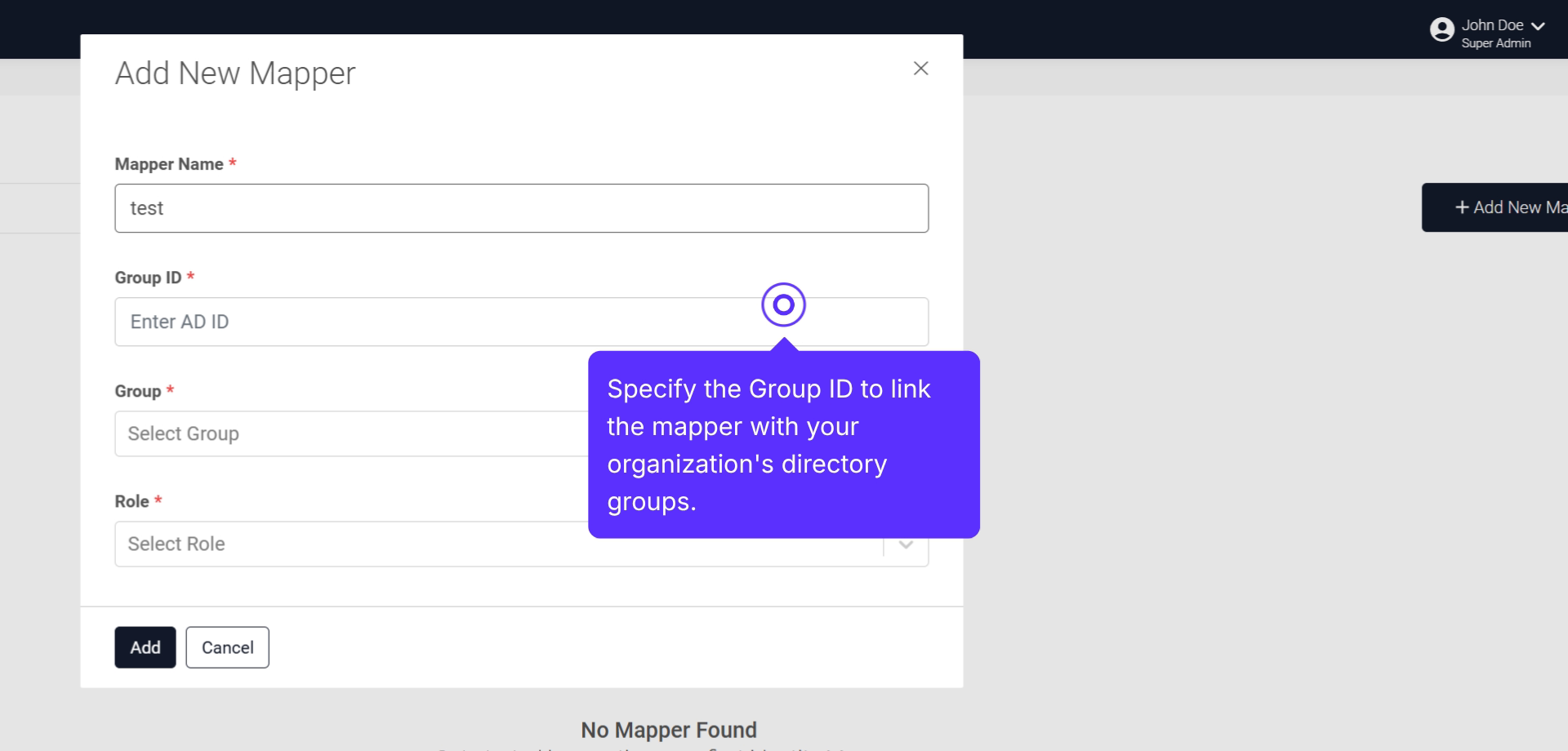Click the plus icon on Add New Mapper button

click(x=1462, y=207)
